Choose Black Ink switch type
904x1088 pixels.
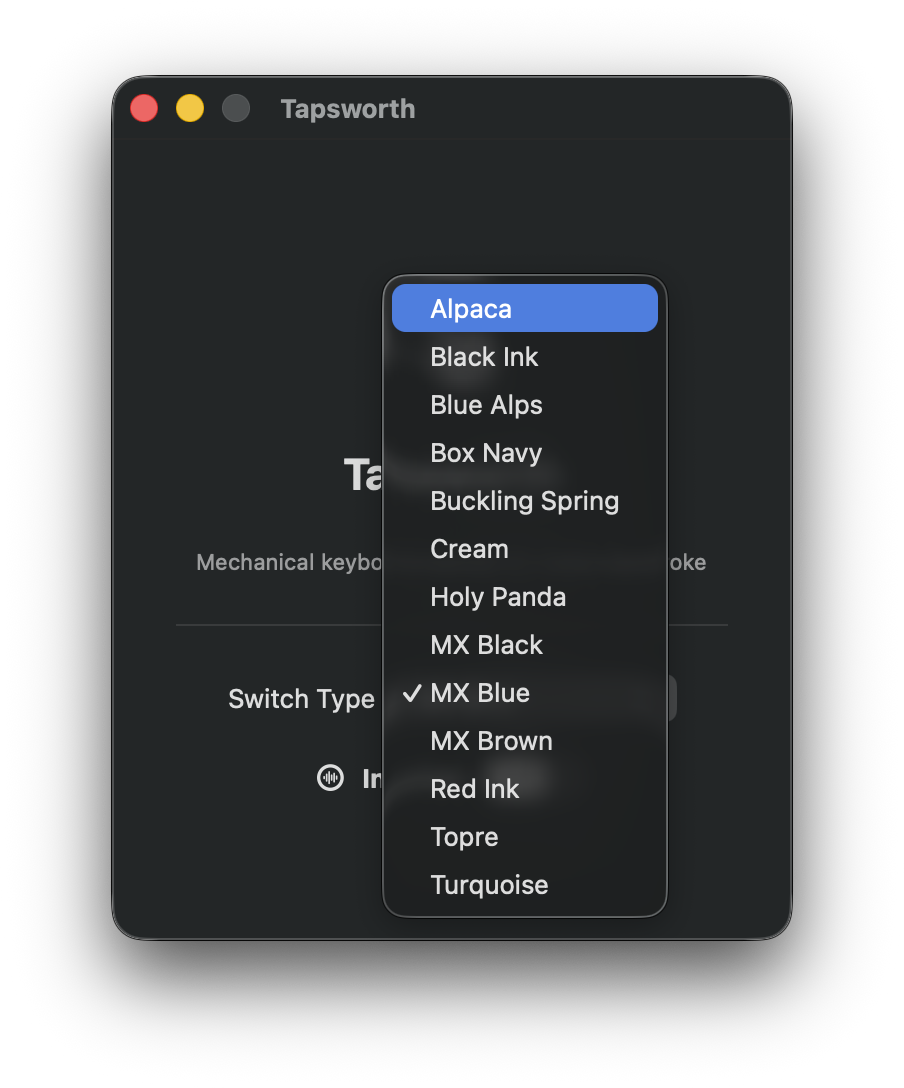tap(525, 357)
